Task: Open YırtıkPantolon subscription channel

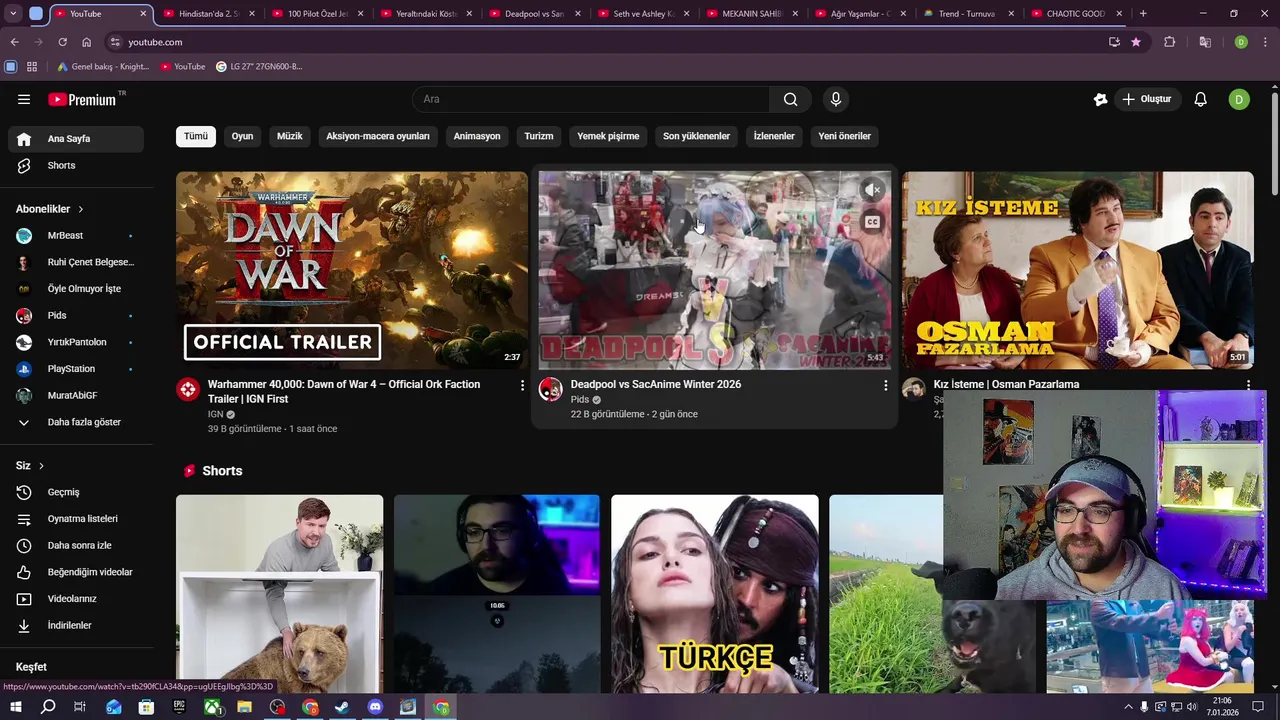Action: point(76,342)
